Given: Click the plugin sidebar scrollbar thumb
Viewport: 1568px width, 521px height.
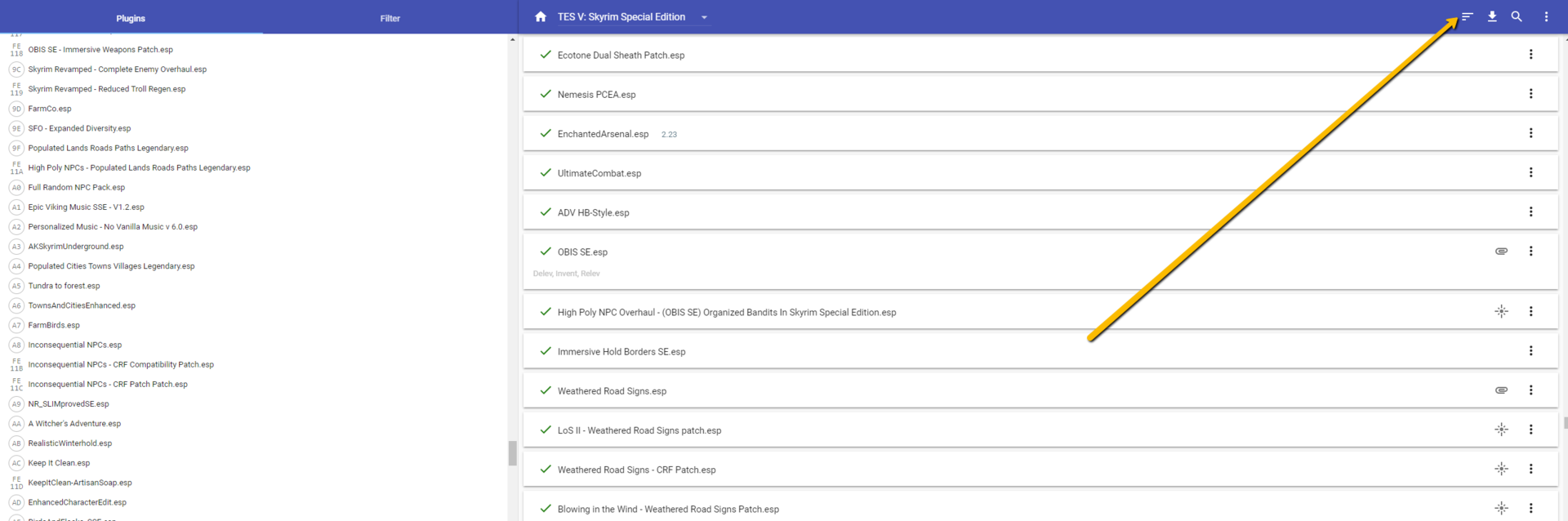Looking at the screenshot, I should pyautogui.click(x=512, y=453).
